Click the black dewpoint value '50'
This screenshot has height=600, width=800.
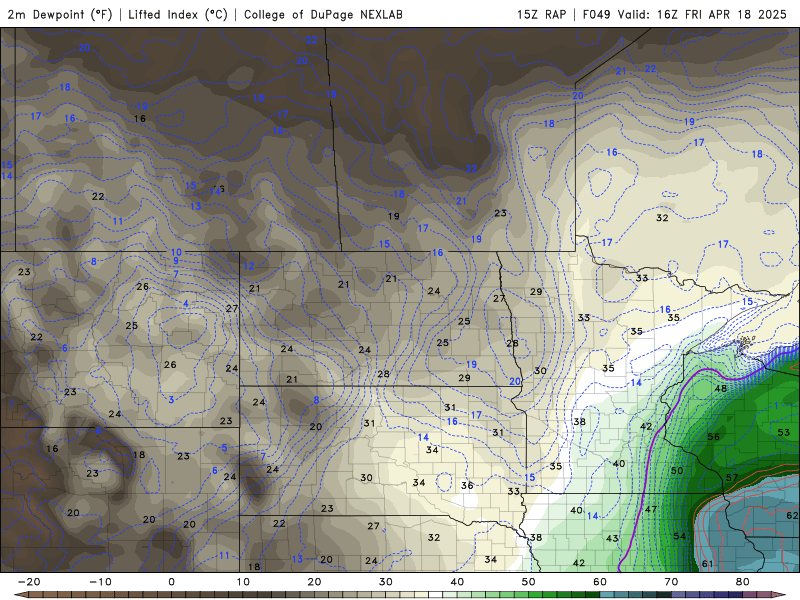pos(677,470)
